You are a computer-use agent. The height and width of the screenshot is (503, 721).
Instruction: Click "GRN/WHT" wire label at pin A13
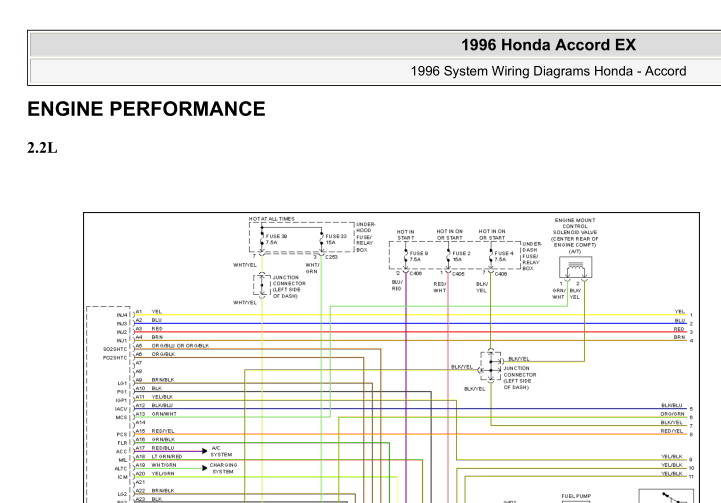point(164,414)
